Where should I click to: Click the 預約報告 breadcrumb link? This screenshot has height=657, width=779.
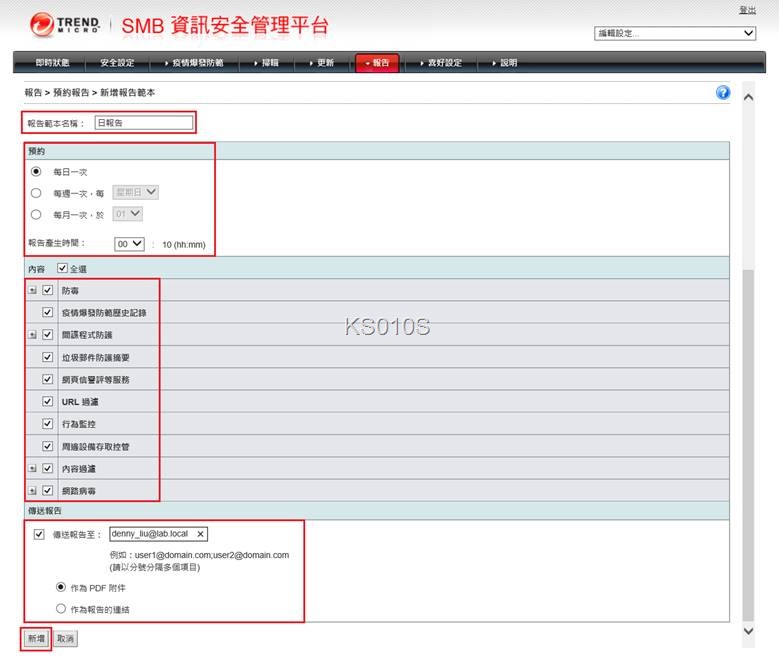coord(71,92)
